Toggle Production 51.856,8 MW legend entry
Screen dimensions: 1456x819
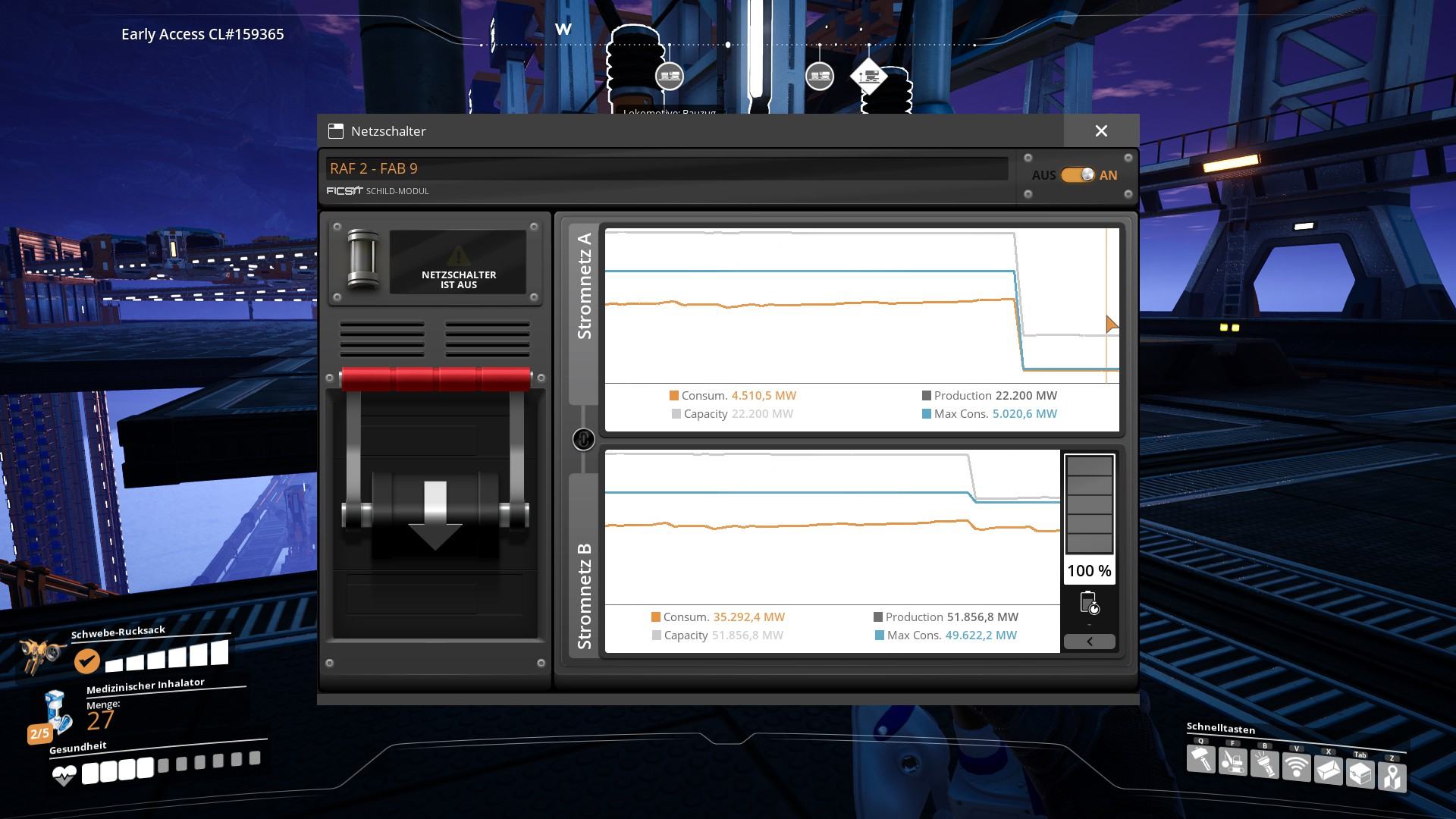click(946, 617)
